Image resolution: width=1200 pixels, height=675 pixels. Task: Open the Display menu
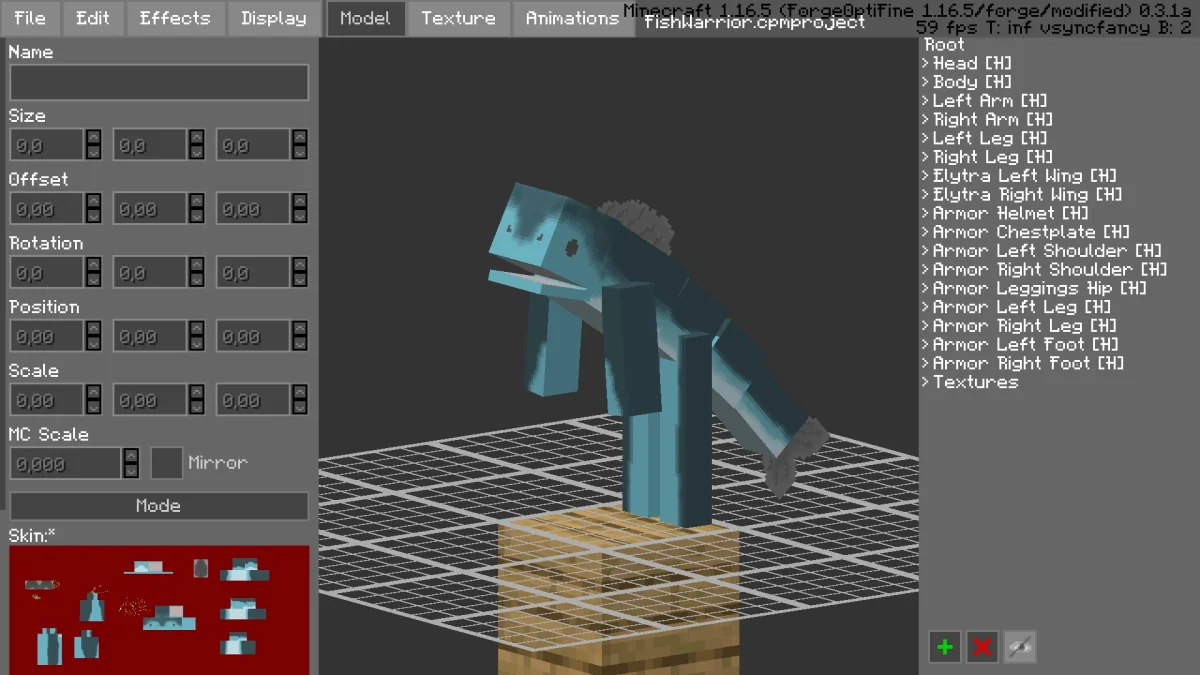pyautogui.click(x=273, y=18)
